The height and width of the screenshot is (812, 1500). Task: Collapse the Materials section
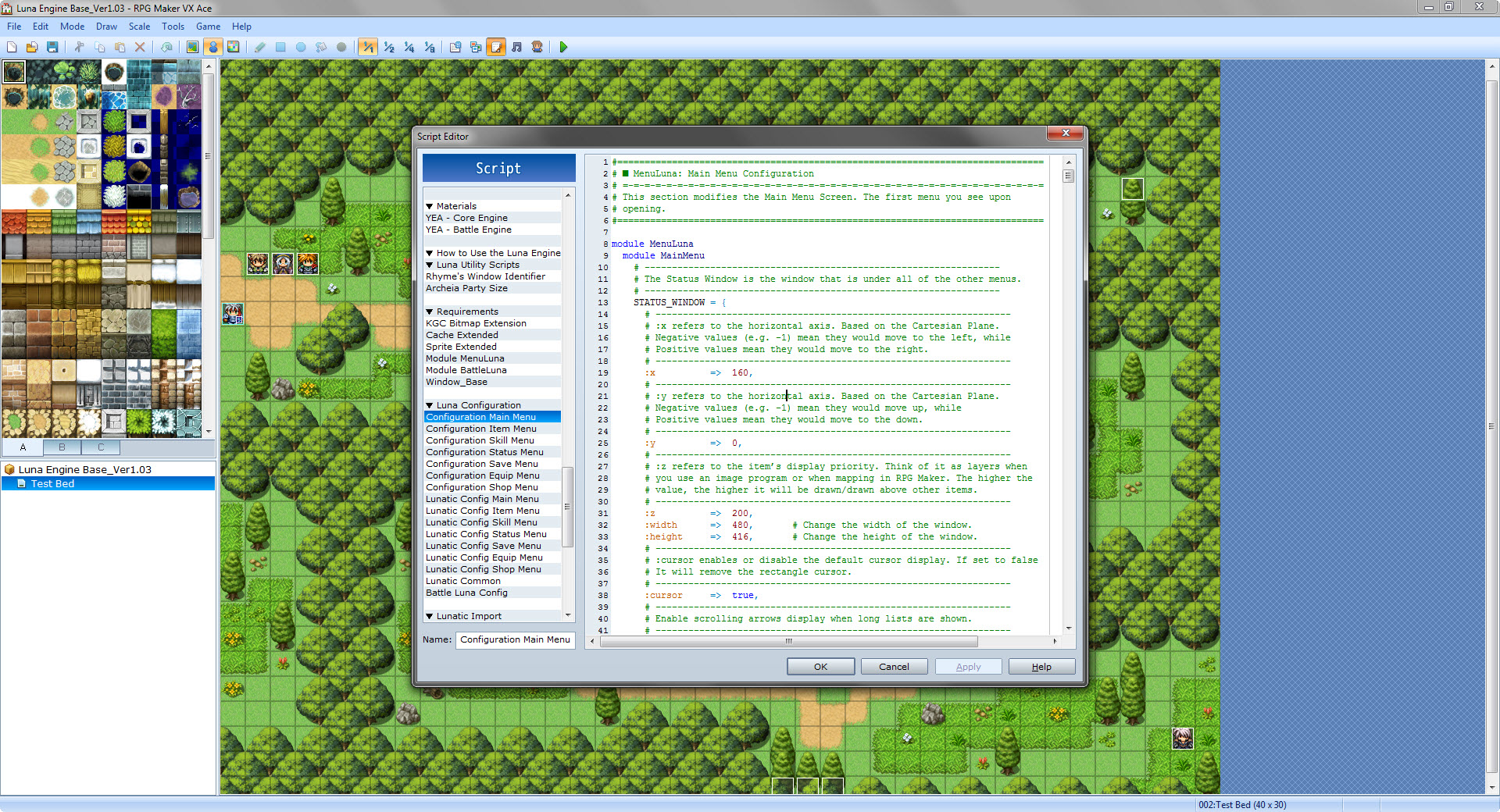(430, 205)
